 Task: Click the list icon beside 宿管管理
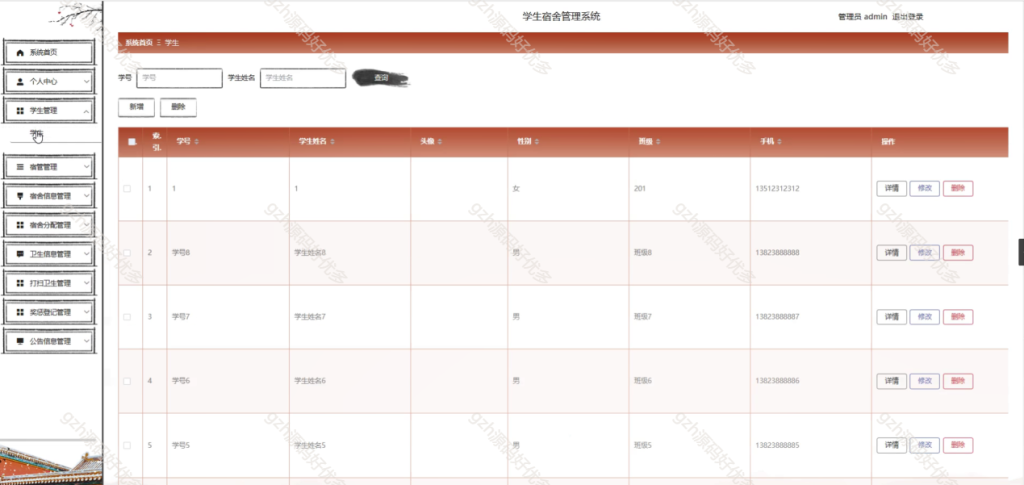tap(20, 167)
